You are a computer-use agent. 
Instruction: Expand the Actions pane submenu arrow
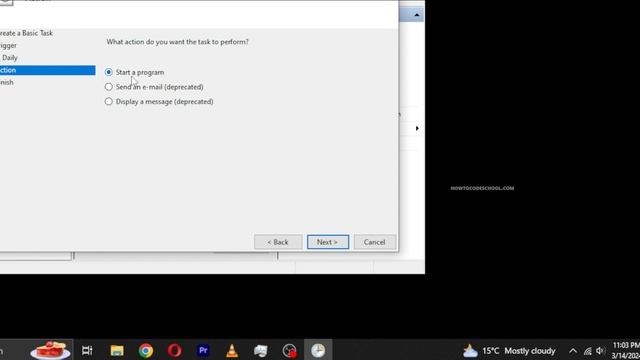tap(417, 129)
